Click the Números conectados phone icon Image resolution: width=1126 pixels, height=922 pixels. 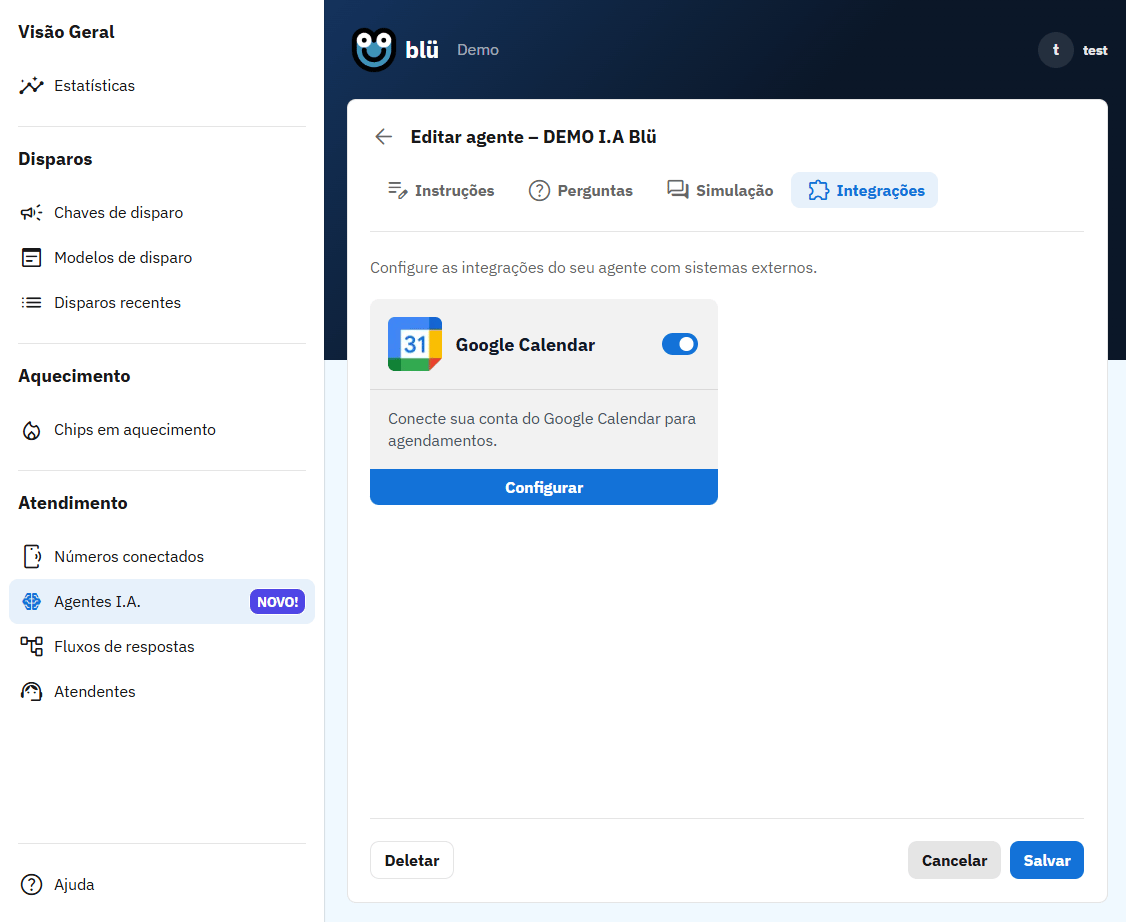[x=32, y=557]
